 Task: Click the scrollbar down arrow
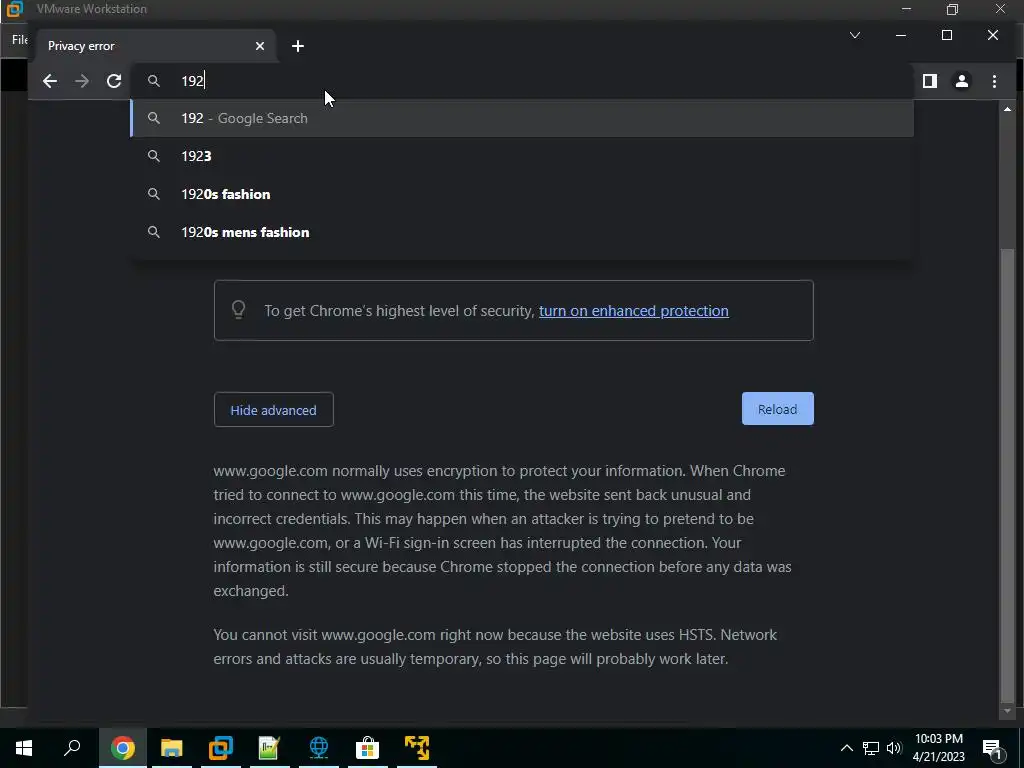coord(1007,711)
